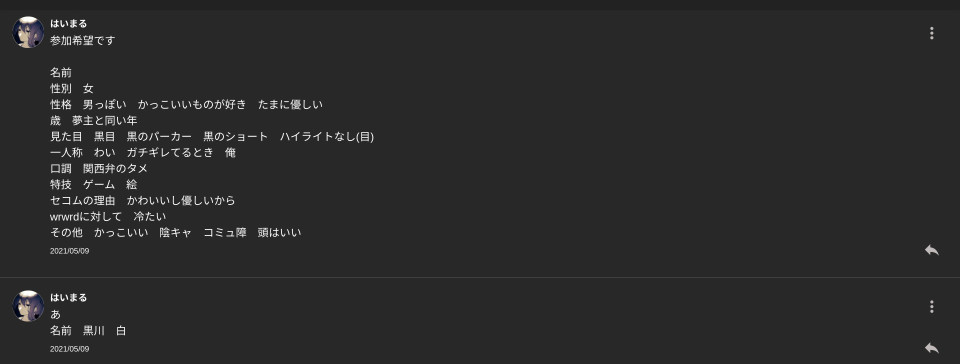Click the profile picture beside the 黒川 白 comment
Image resolution: width=960 pixels, height=364 pixels.
coord(28,306)
